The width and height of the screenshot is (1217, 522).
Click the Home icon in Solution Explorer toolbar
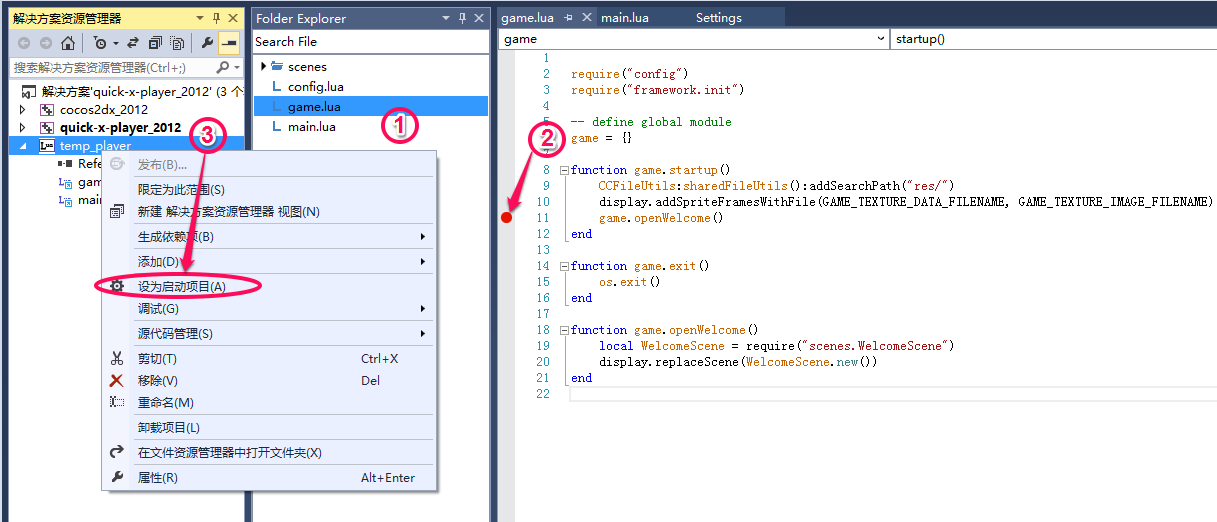tap(67, 43)
